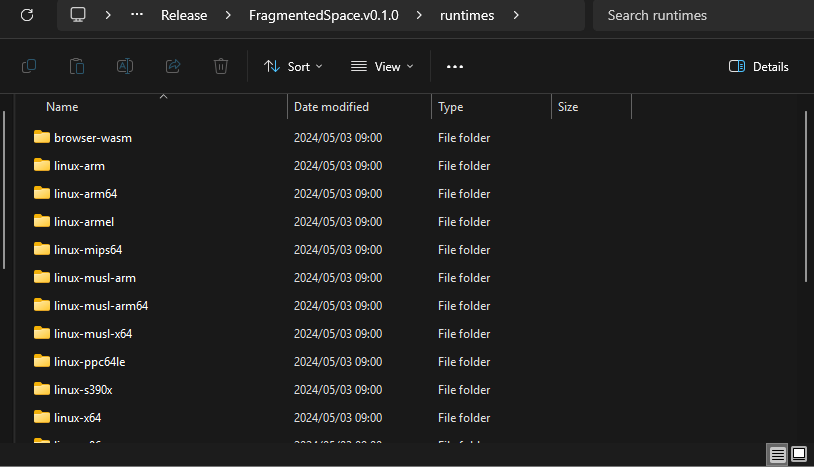Click the This PC monitor icon
The width and height of the screenshot is (814, 467).
pyautogui.click(x=78, y=16)
